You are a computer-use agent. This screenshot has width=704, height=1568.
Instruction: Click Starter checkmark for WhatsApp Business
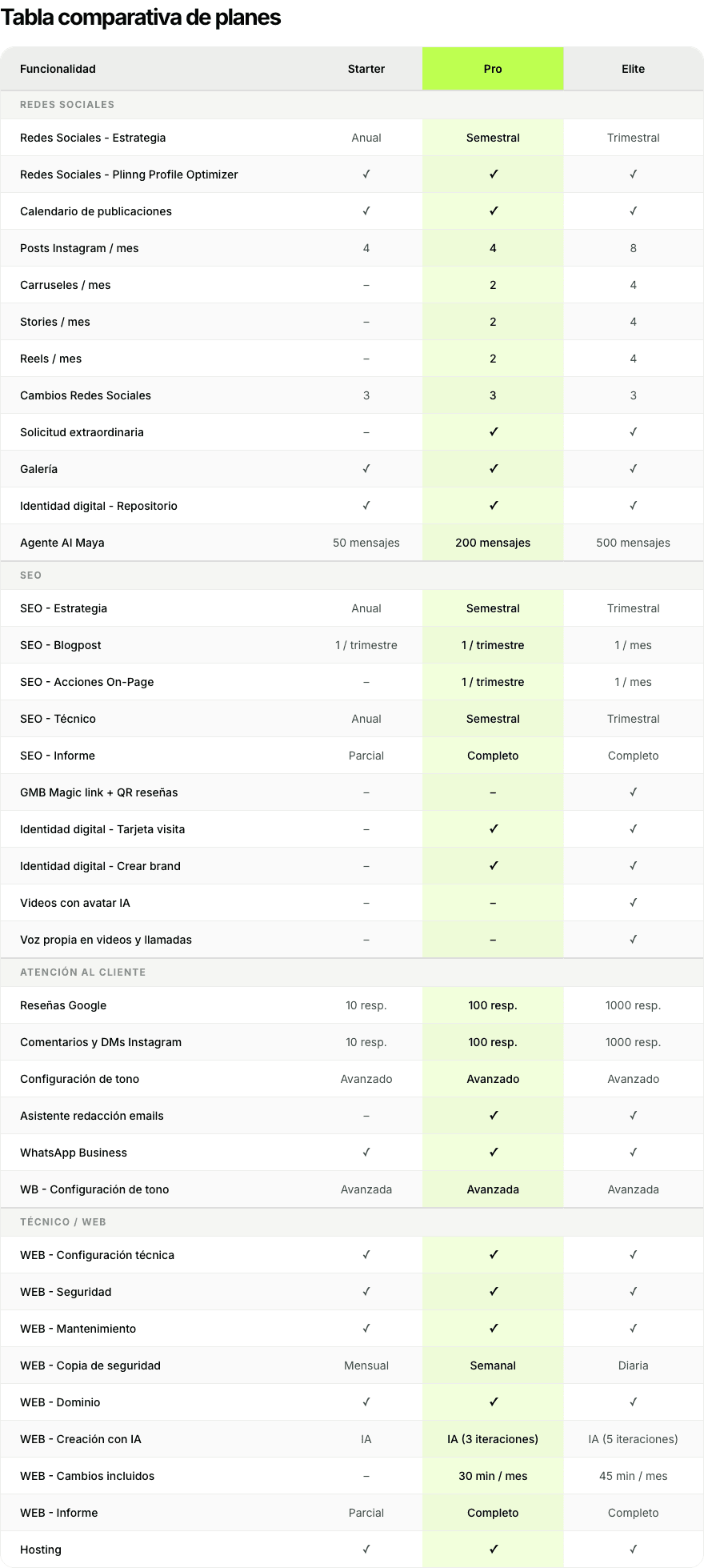366,1153
